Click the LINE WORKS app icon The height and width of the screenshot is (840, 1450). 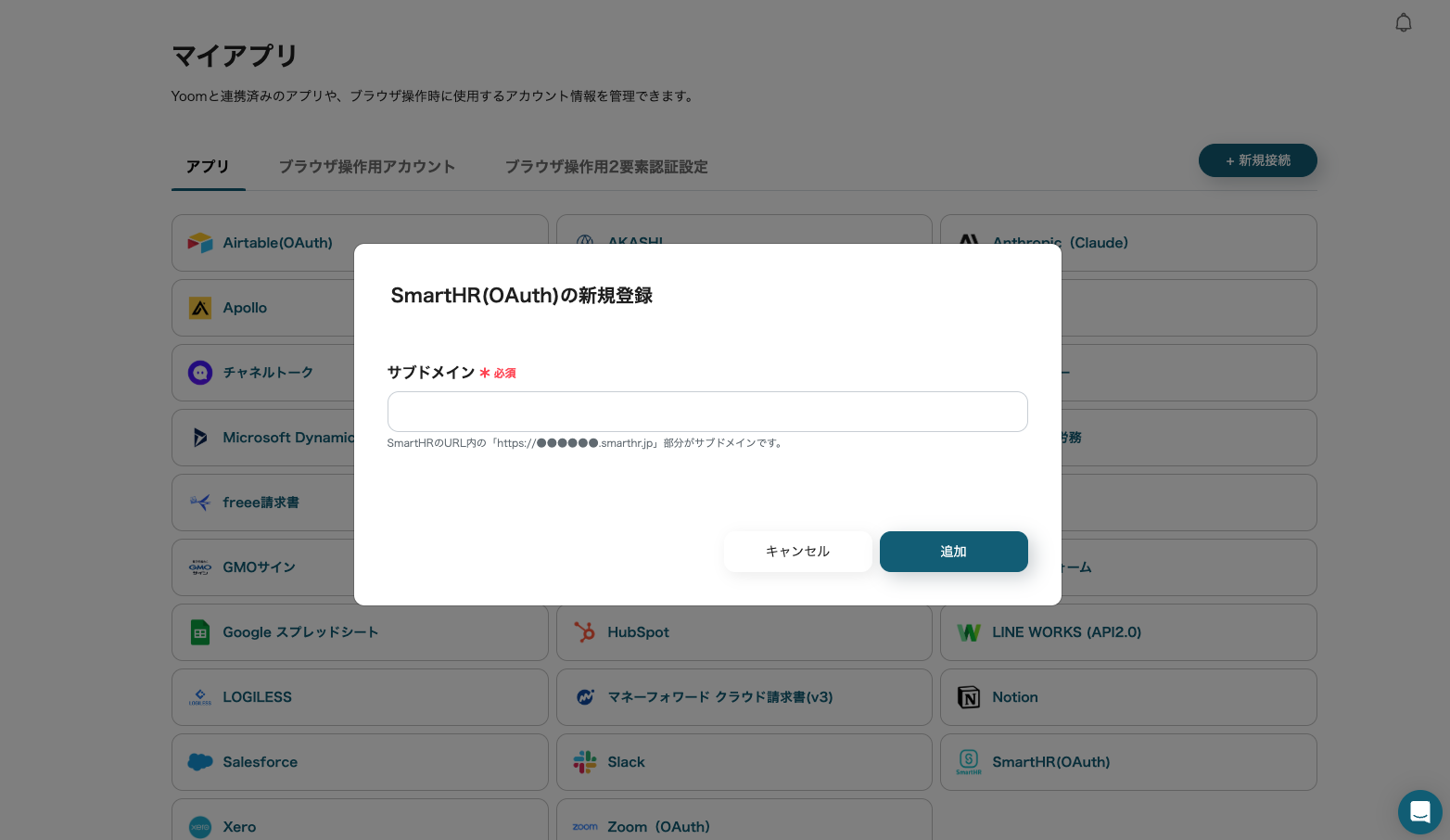pos(969,632)
